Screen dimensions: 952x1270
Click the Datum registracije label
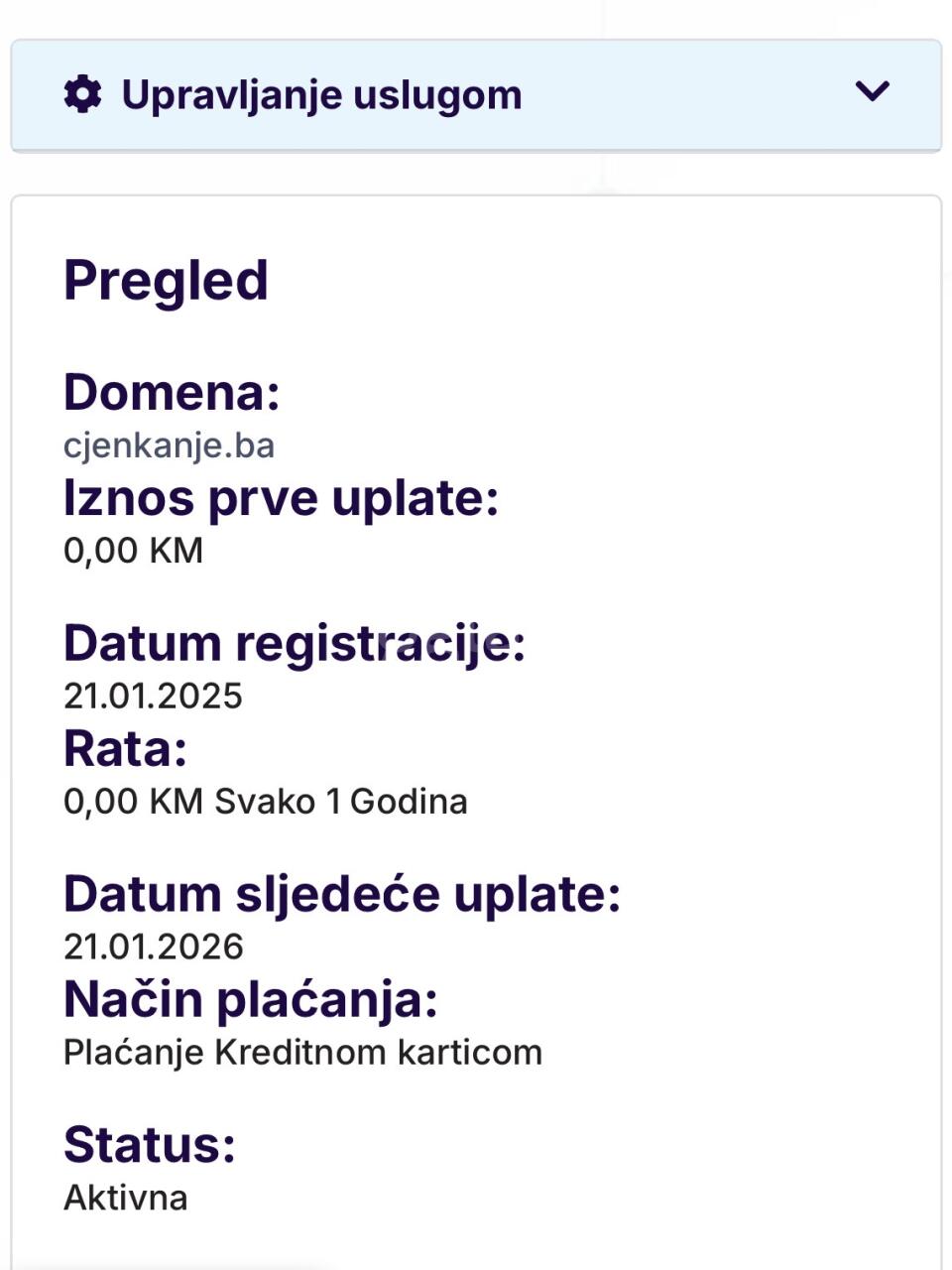pyautogui.click(x=295, y=643)
